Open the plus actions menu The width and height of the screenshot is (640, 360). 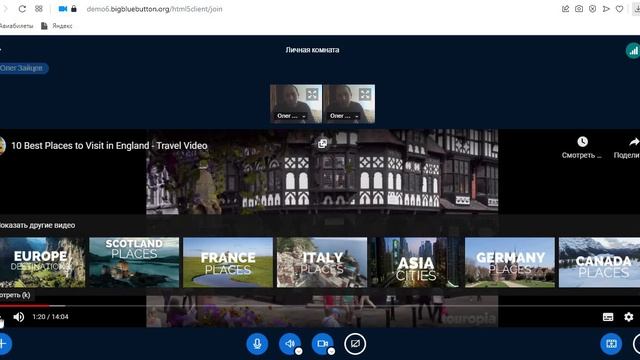(3, 344)
